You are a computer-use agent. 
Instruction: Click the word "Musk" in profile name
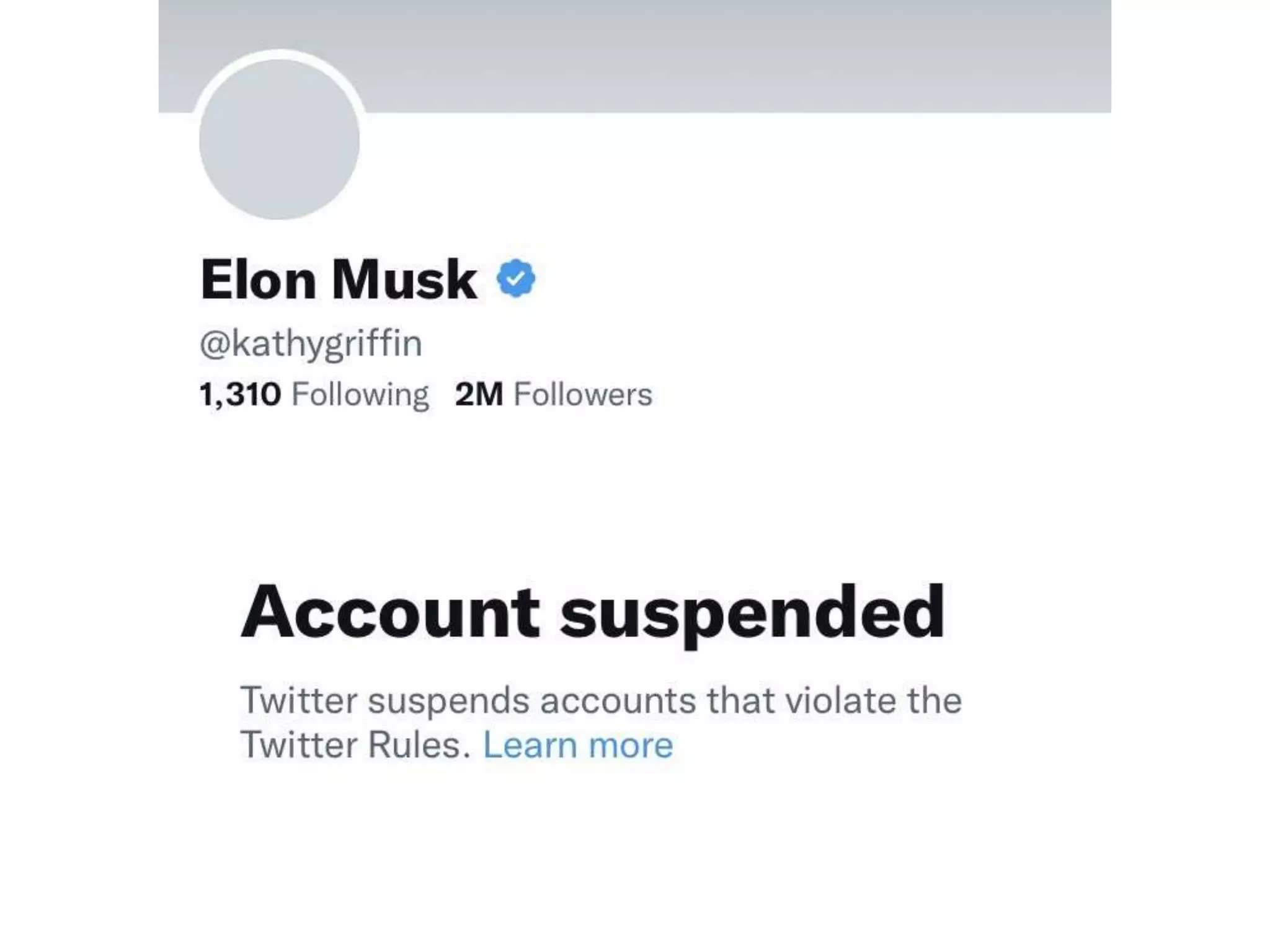pos(404,280)
